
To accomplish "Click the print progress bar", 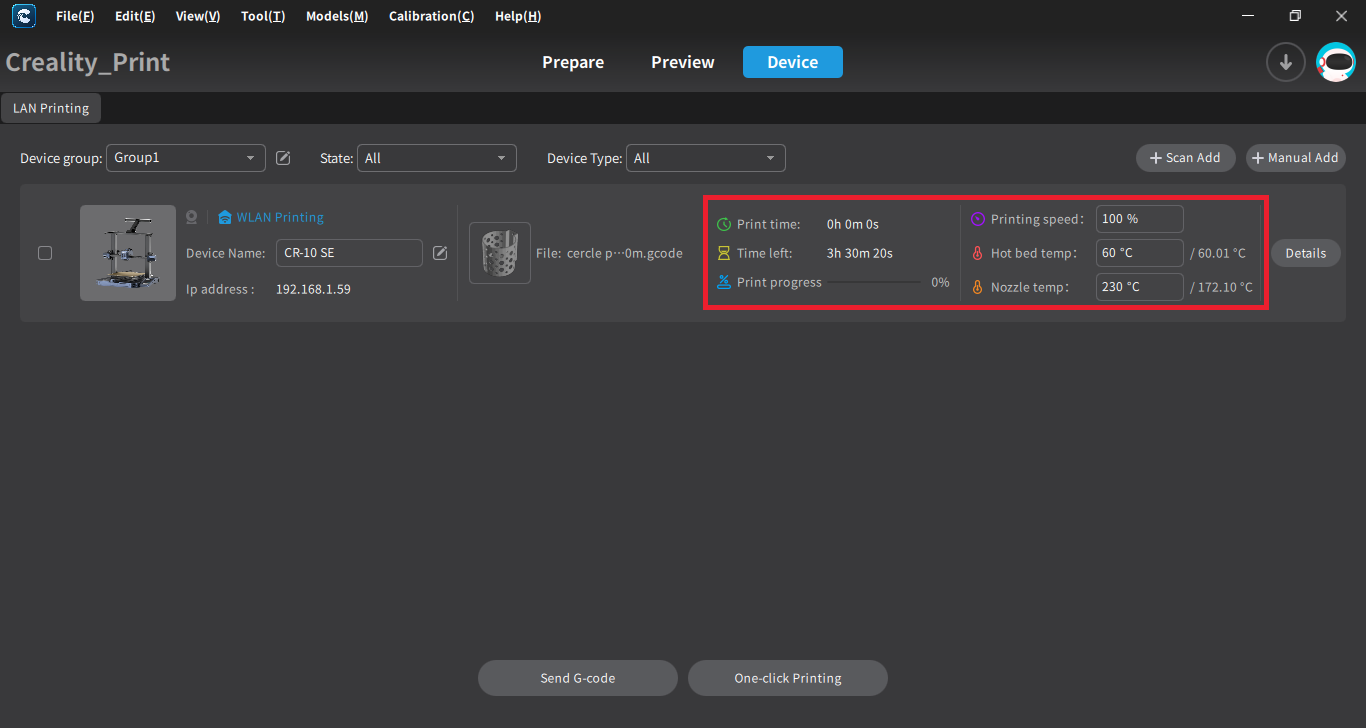I will point(874,282).
